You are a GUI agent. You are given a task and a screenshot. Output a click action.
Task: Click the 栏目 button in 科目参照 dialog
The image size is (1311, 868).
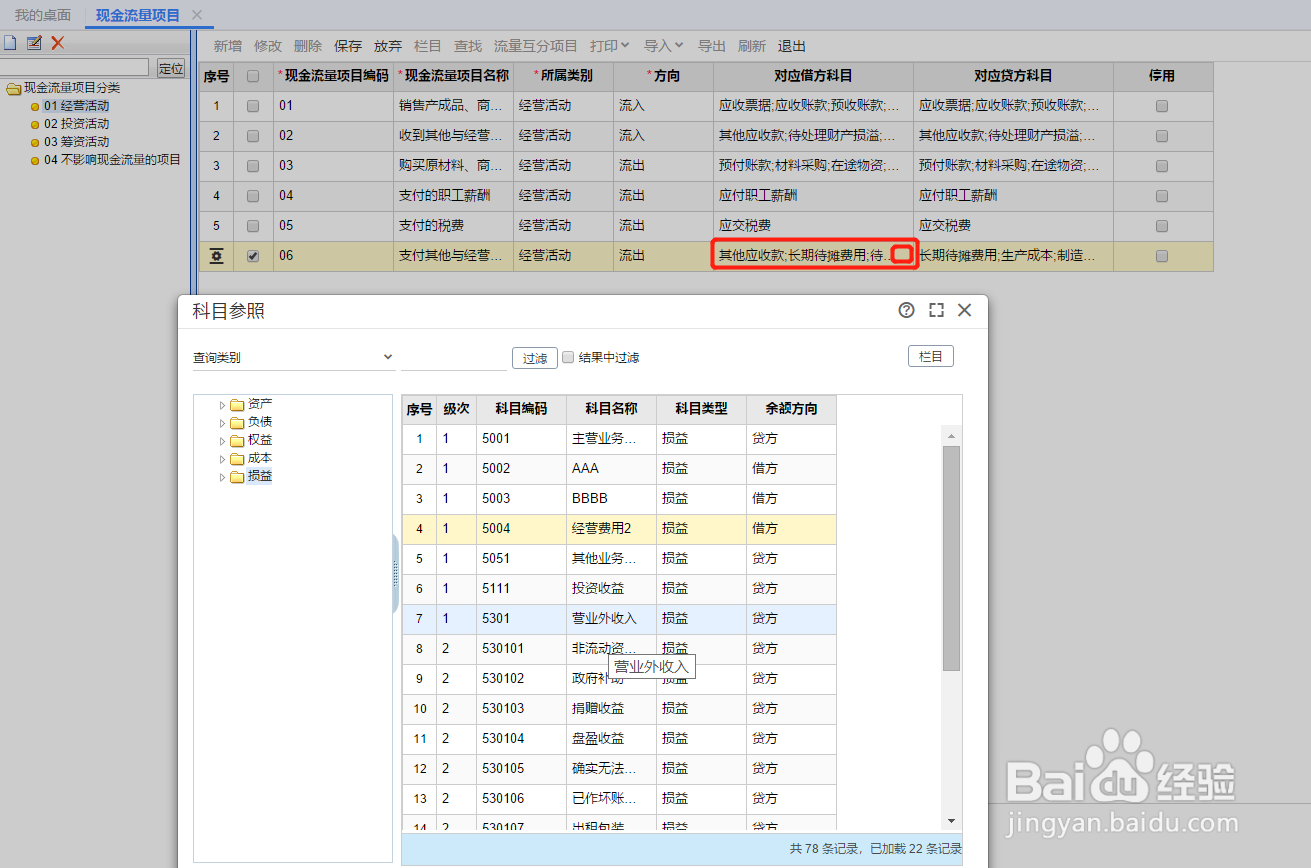[x=931, y=356]
